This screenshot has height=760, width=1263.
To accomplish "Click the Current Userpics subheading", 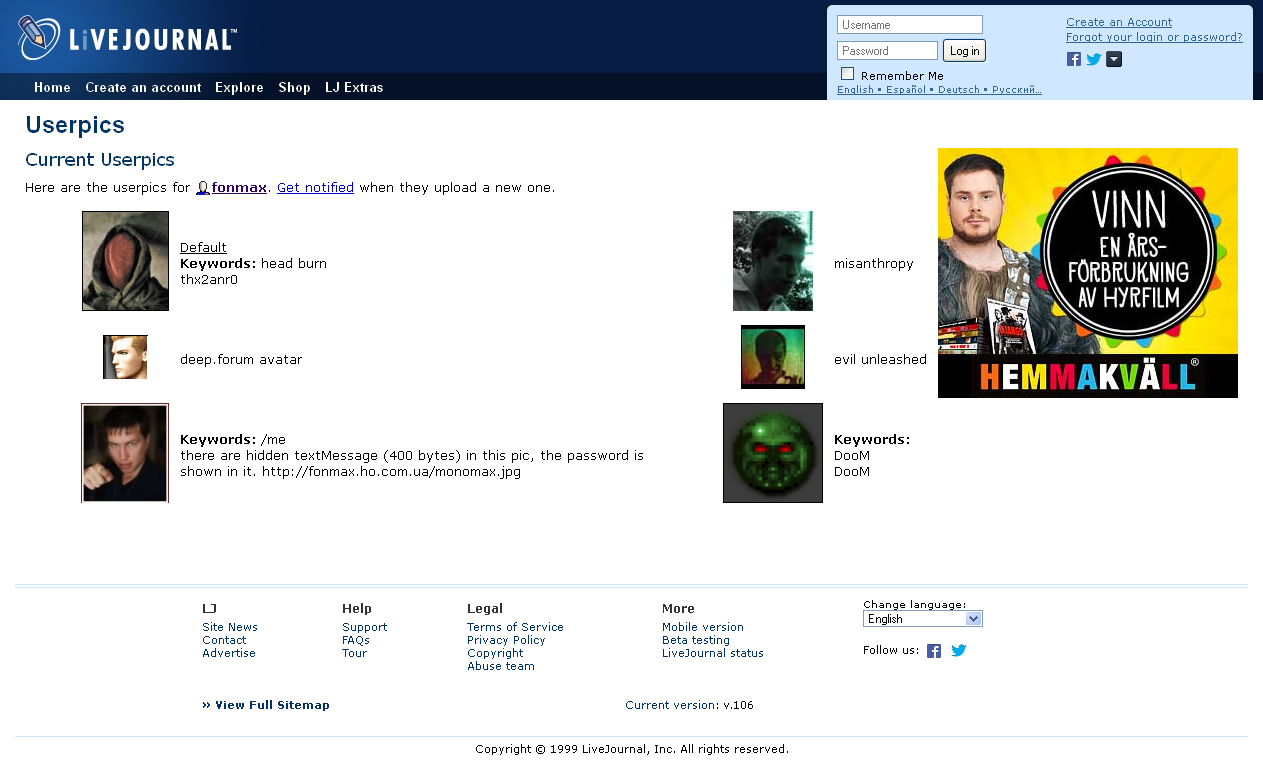I will 100,160.
